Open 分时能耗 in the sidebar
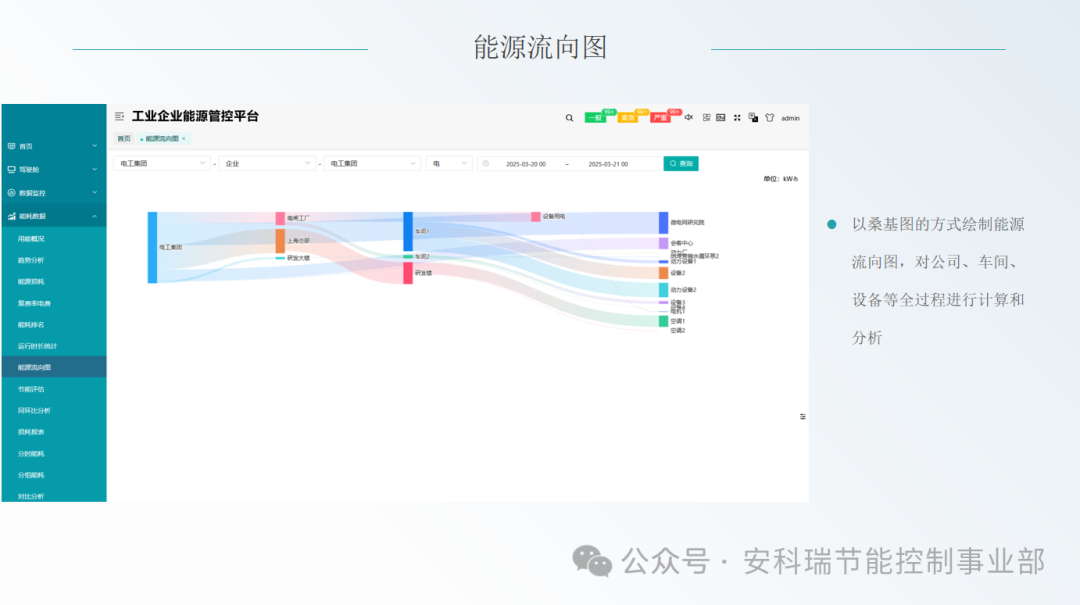Screen dimensions: 1080x605 point(54,454)
